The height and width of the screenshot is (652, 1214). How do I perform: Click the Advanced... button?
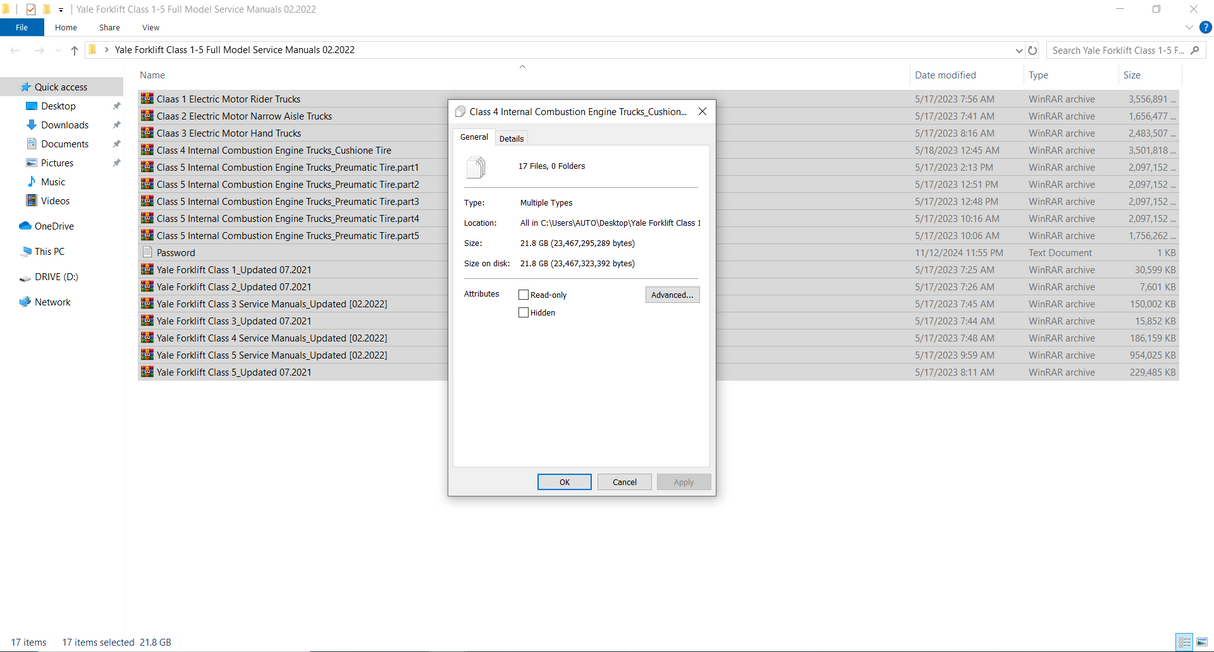point(672,295)
